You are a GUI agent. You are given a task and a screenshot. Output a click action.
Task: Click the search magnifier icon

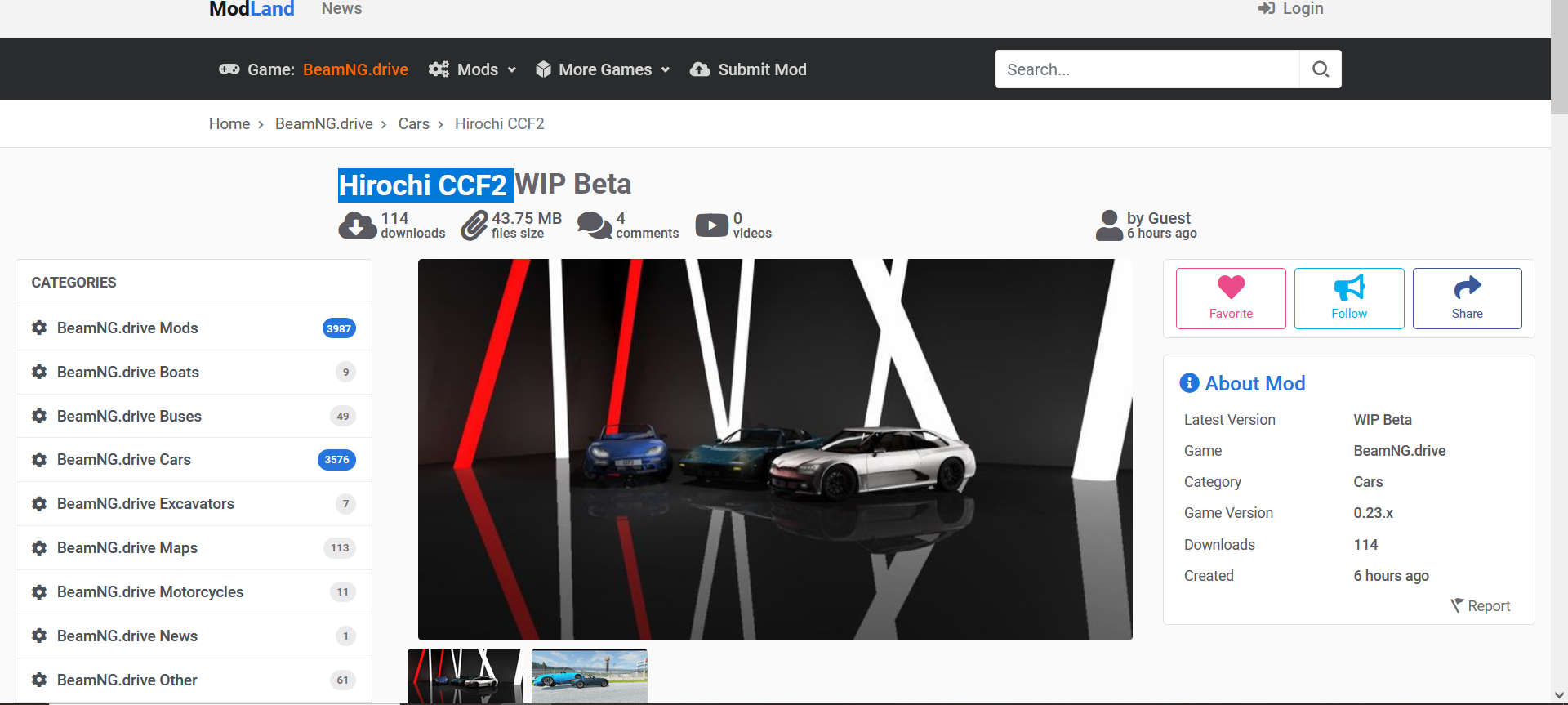1320,69
